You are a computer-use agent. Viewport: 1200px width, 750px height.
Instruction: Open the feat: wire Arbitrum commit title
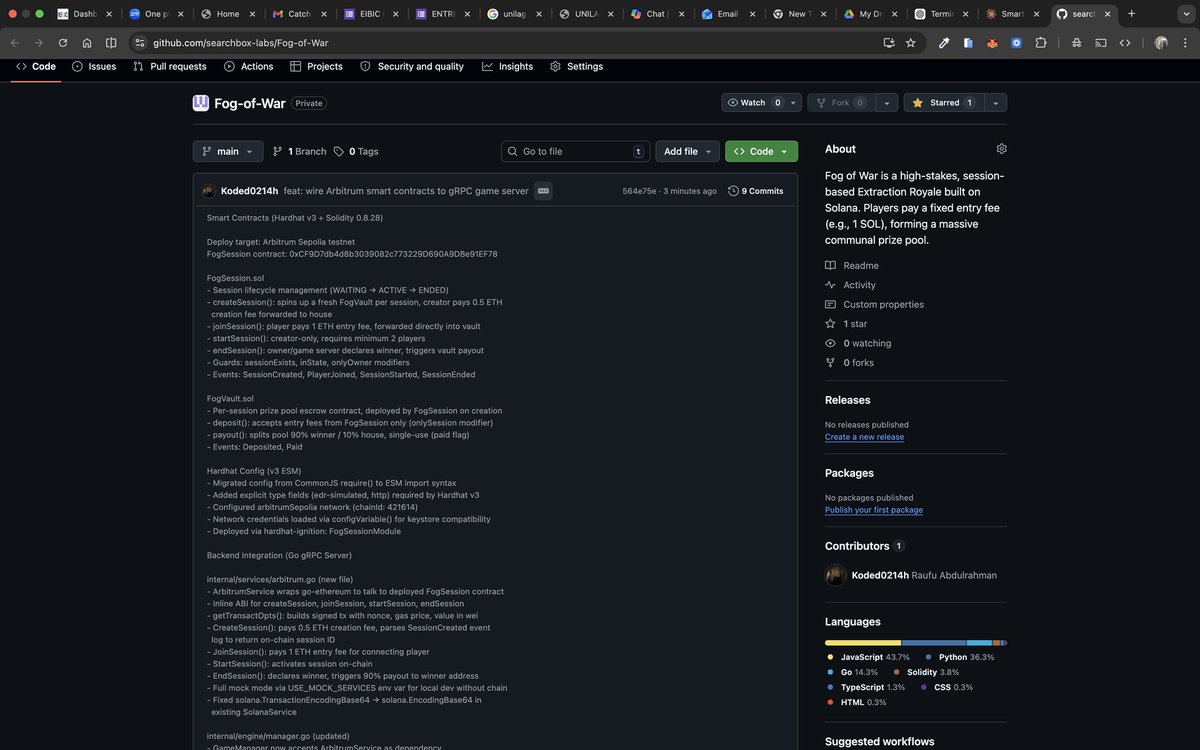pyautogui.click(x=406, y=191)
